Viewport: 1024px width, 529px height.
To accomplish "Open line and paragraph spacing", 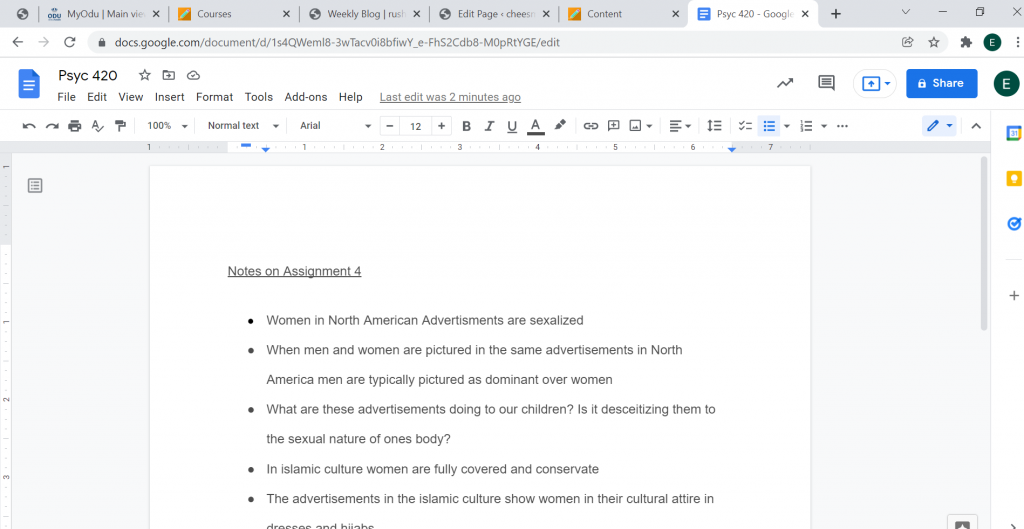I will point(715,126).
